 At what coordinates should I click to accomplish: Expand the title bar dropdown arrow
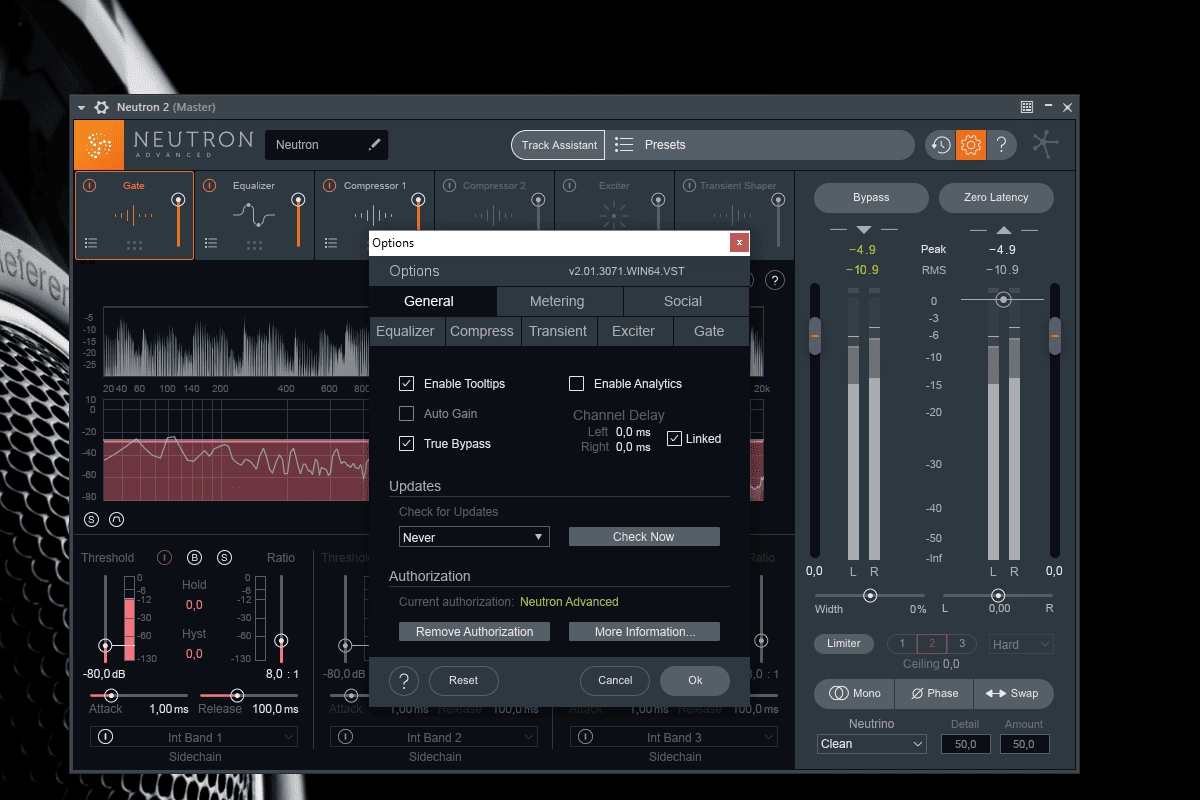click(82, 107)
